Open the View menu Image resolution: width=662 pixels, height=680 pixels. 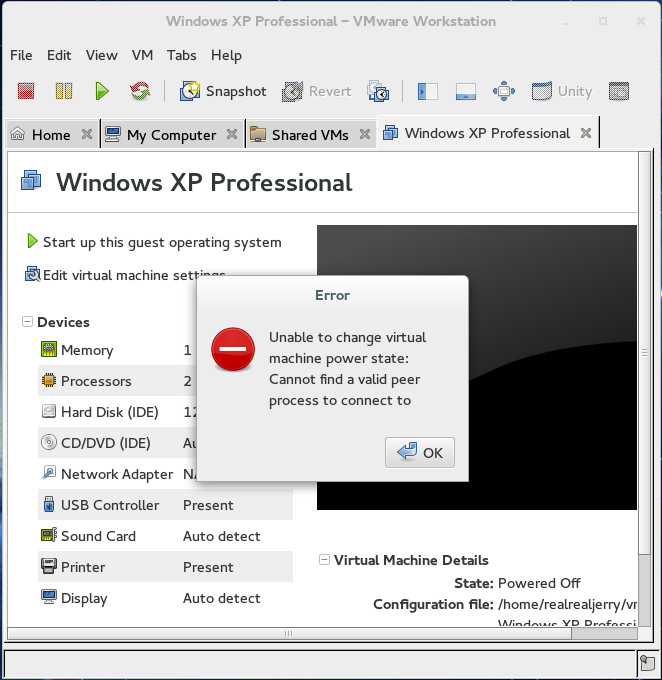coord(102,56)
